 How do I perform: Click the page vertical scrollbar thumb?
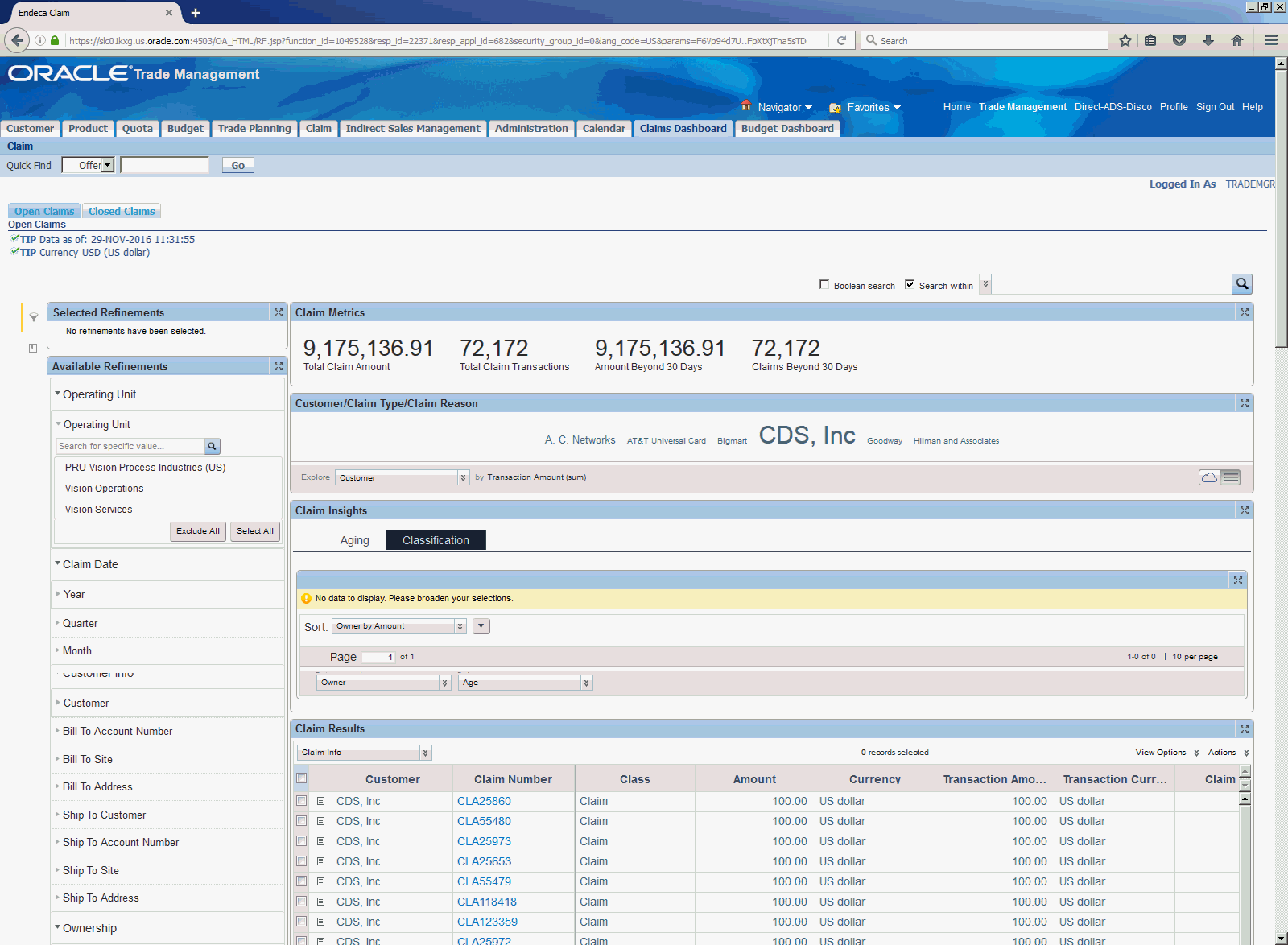point(1281,209)
